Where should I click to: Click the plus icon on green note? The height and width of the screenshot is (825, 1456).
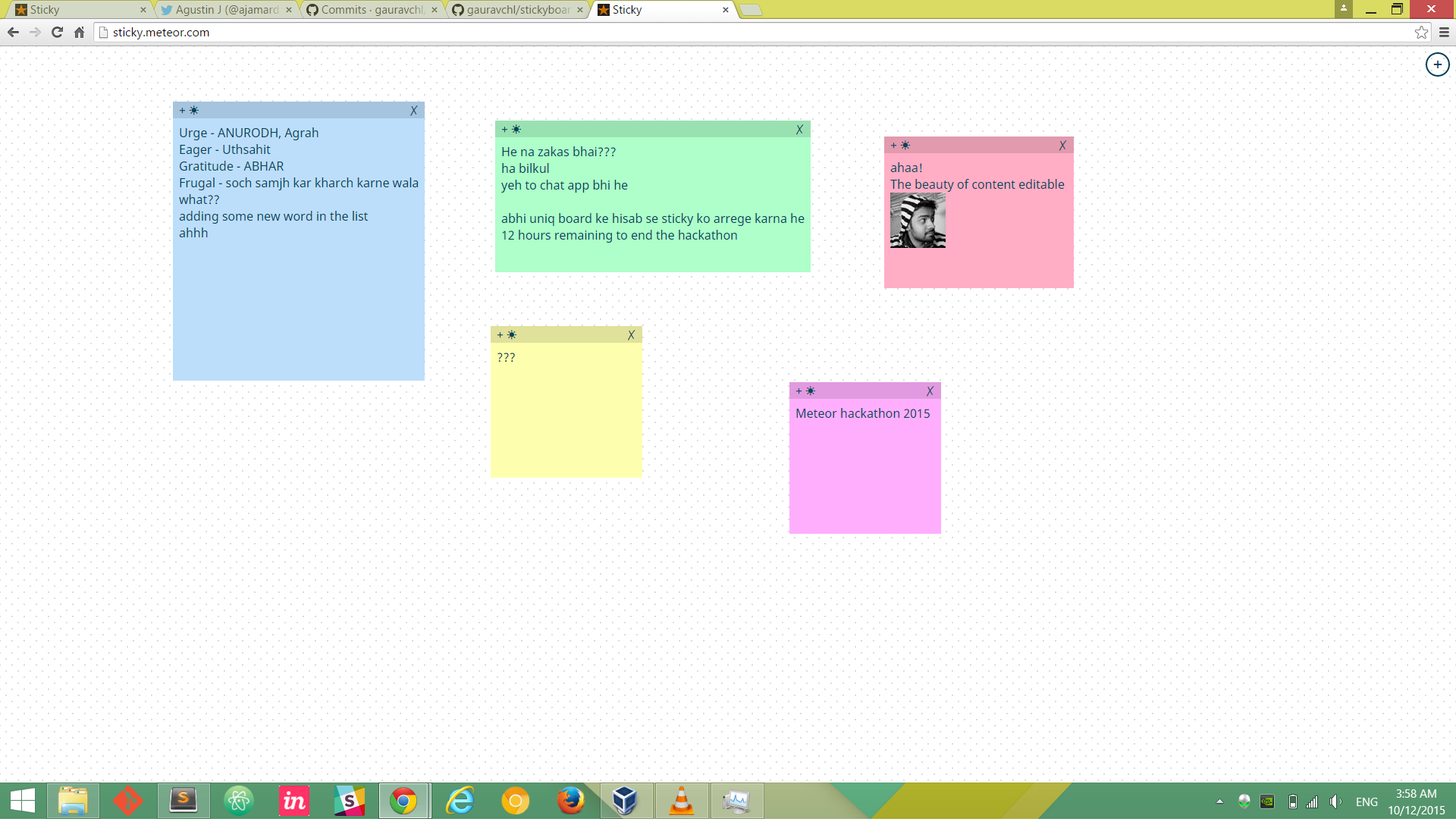(504, 130)
